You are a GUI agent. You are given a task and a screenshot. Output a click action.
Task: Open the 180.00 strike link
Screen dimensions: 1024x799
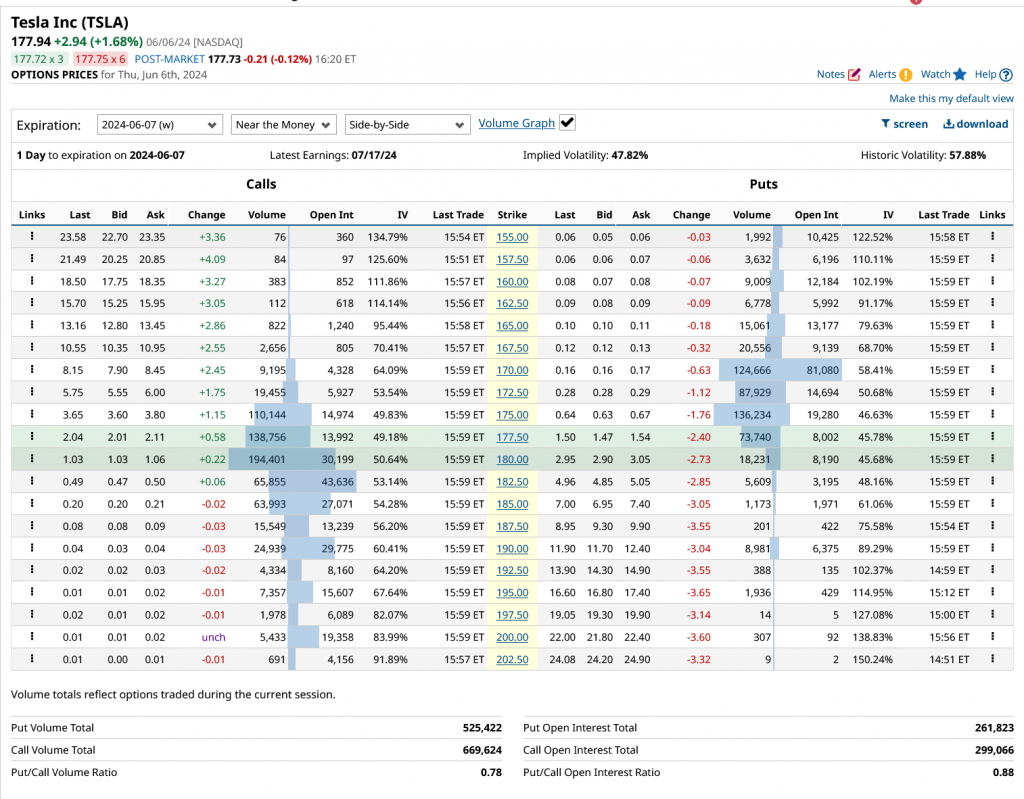(x=512, y=459)
